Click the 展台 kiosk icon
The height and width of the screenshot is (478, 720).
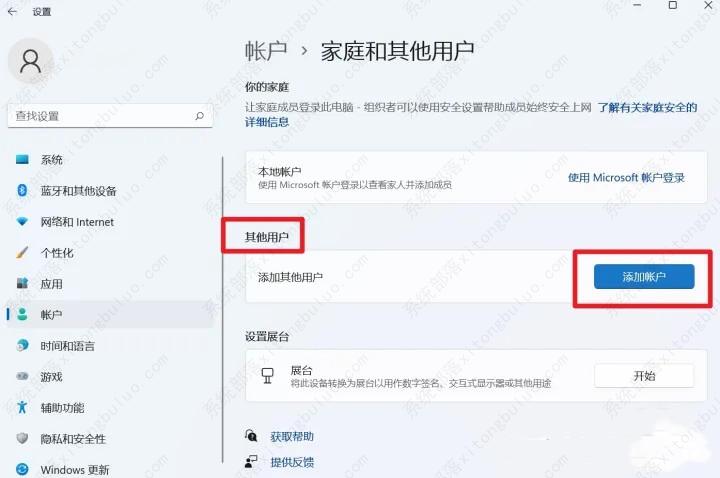[267, 376]
